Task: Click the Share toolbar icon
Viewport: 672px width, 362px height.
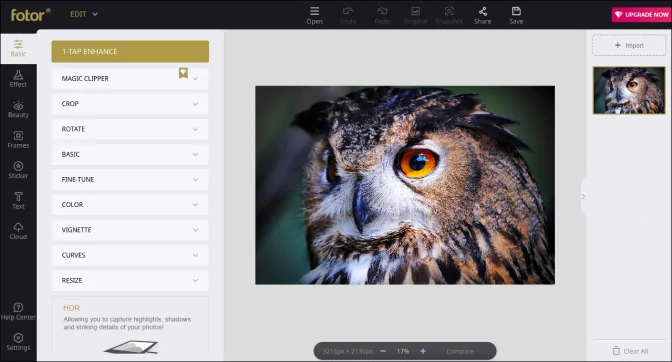Action: pyautogui.click(x=483, y=15)
